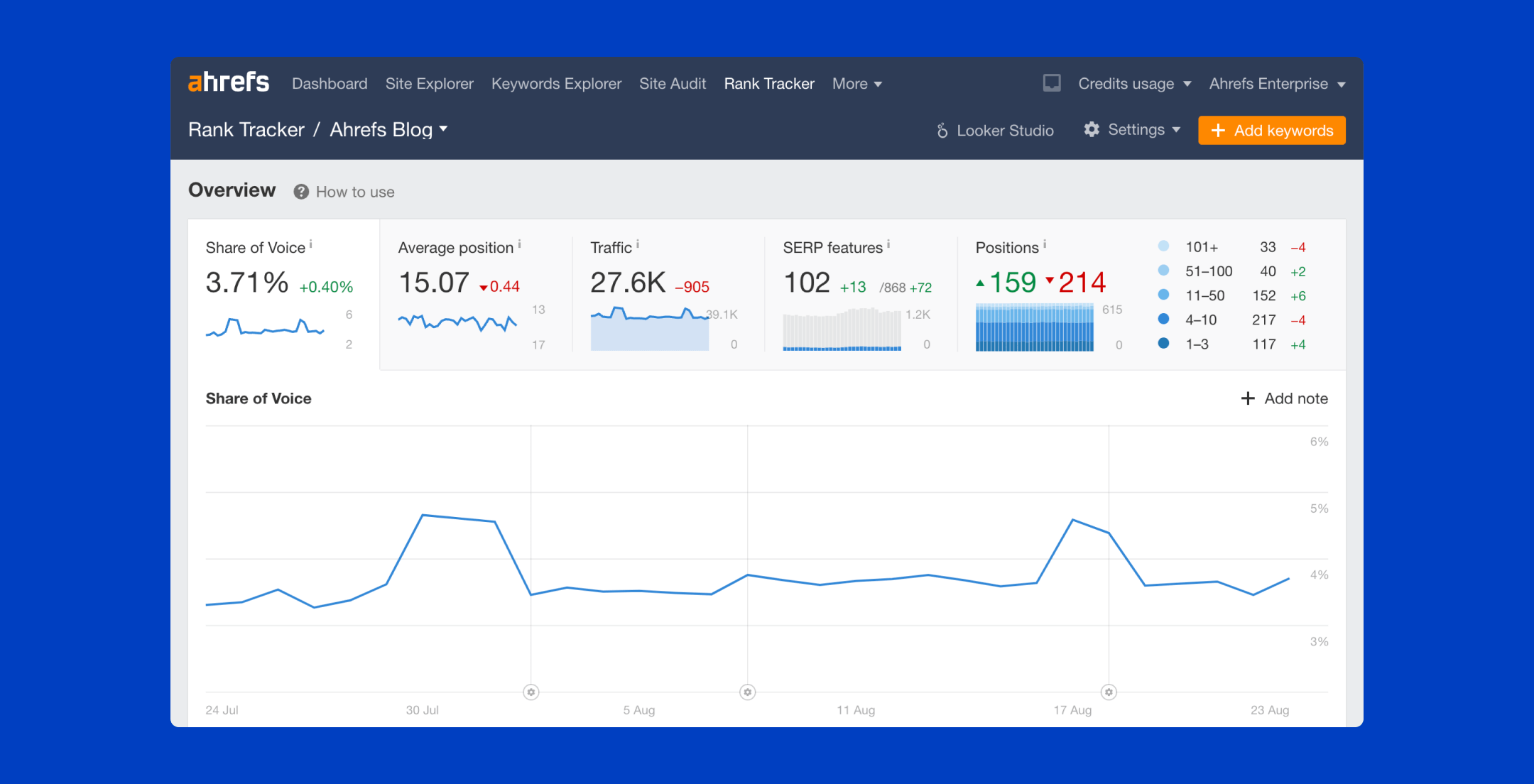This screenshot has height=784, width=1534.
Task: Click the Settings configure button
Action: [x=1134, y=130]
